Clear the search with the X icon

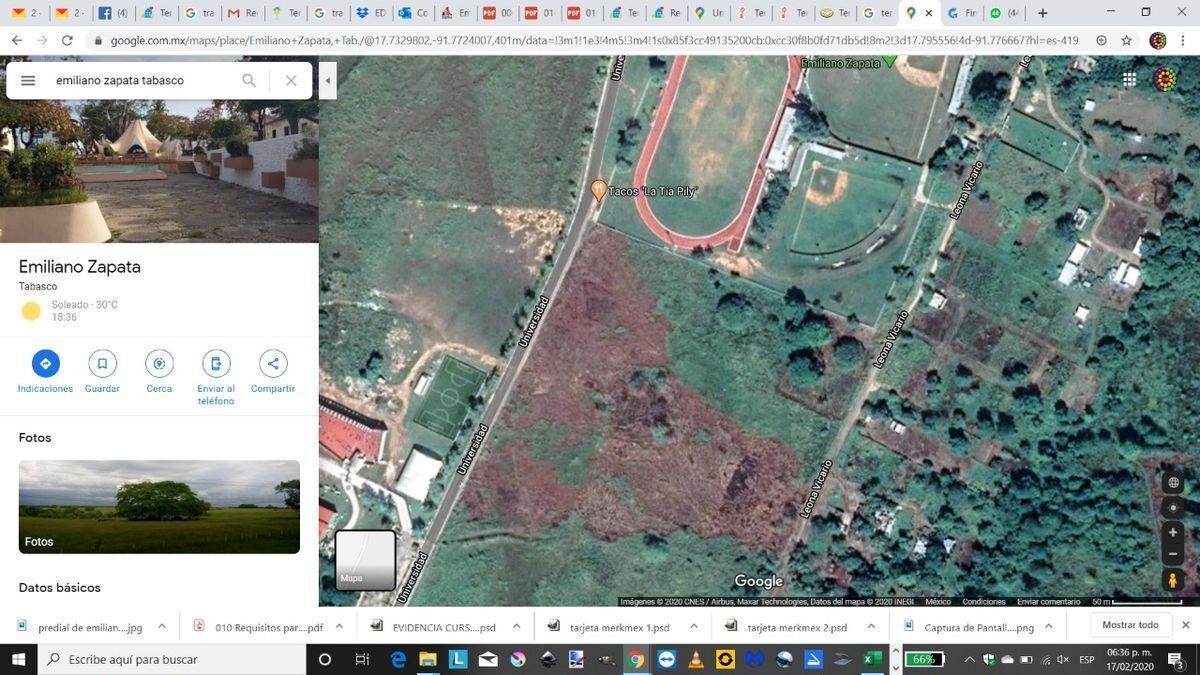pos(291,80)
